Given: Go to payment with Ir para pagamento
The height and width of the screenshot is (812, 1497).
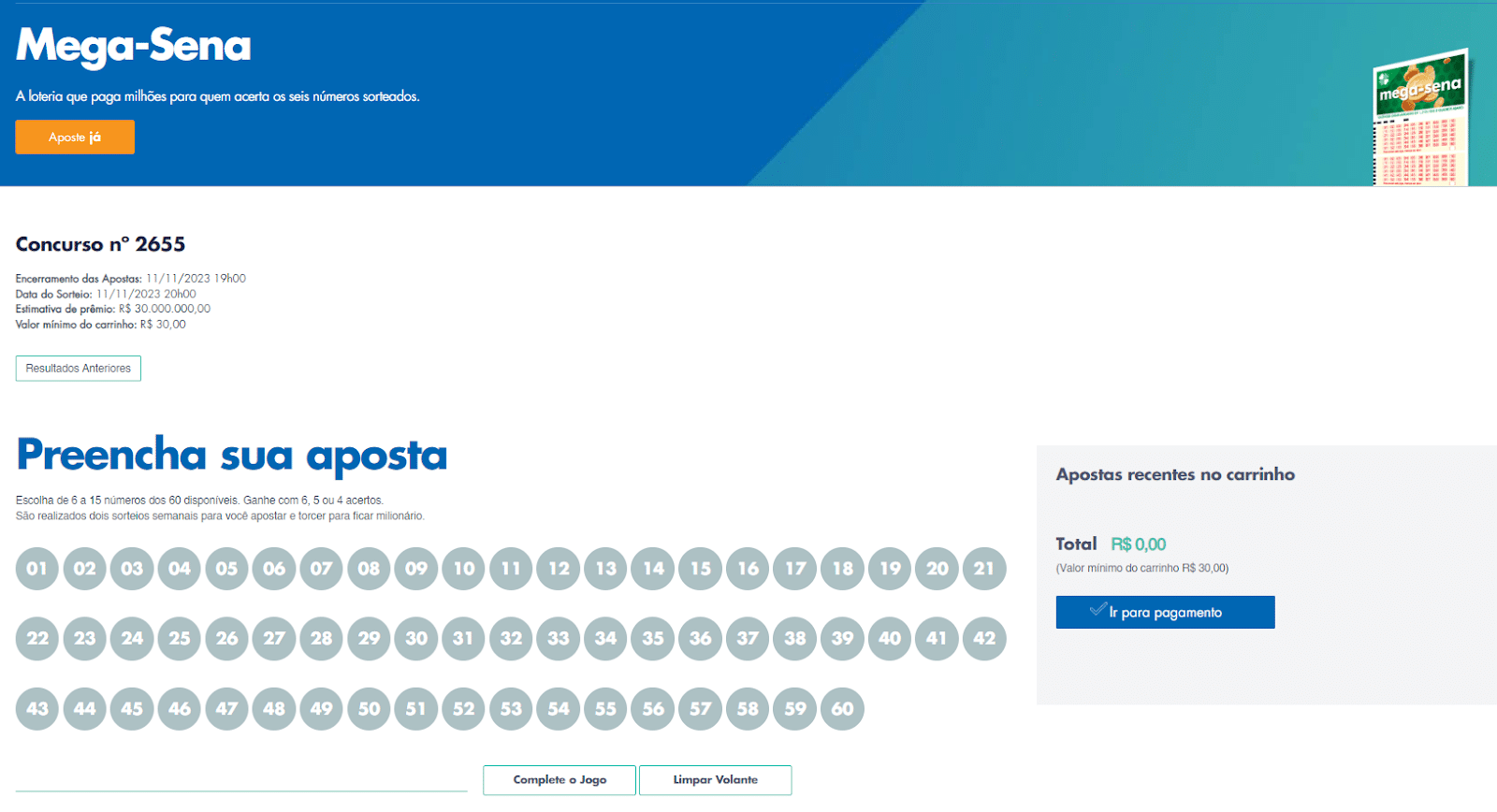Looking at the screenshot, I should [1165, 612].
